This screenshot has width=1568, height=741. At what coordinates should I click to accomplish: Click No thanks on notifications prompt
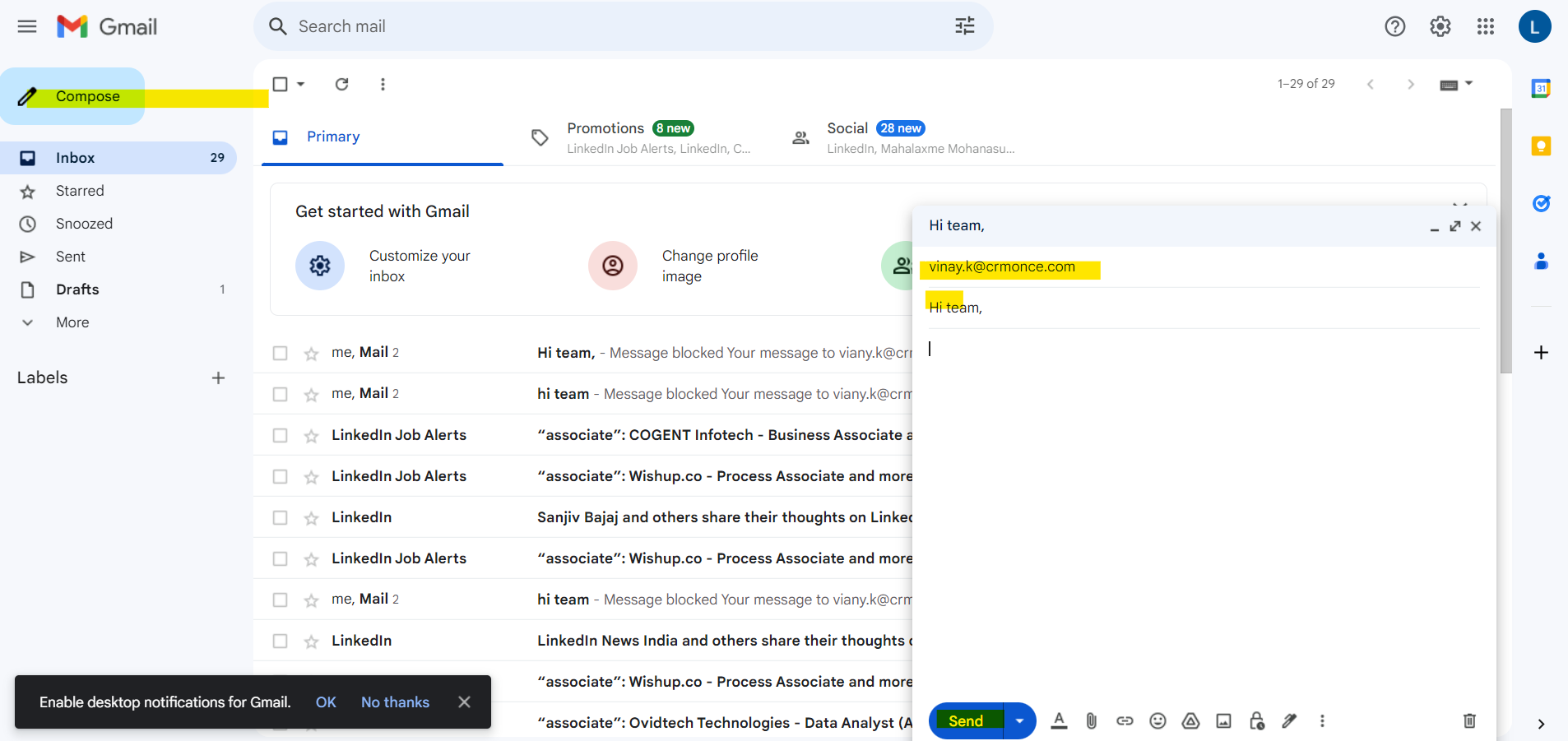[395, 702]
